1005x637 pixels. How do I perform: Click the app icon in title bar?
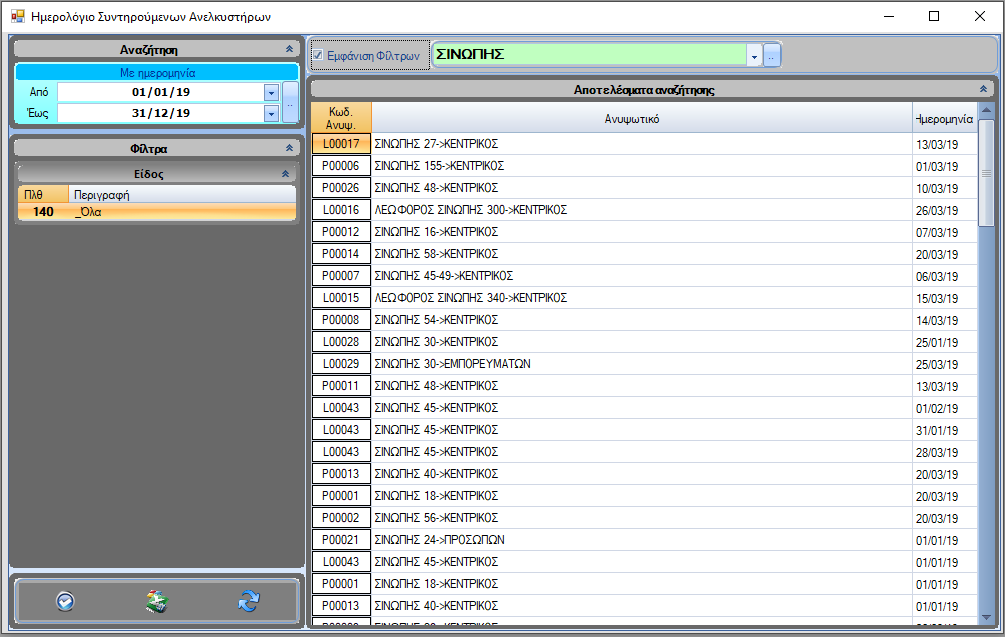pos(17,16)
